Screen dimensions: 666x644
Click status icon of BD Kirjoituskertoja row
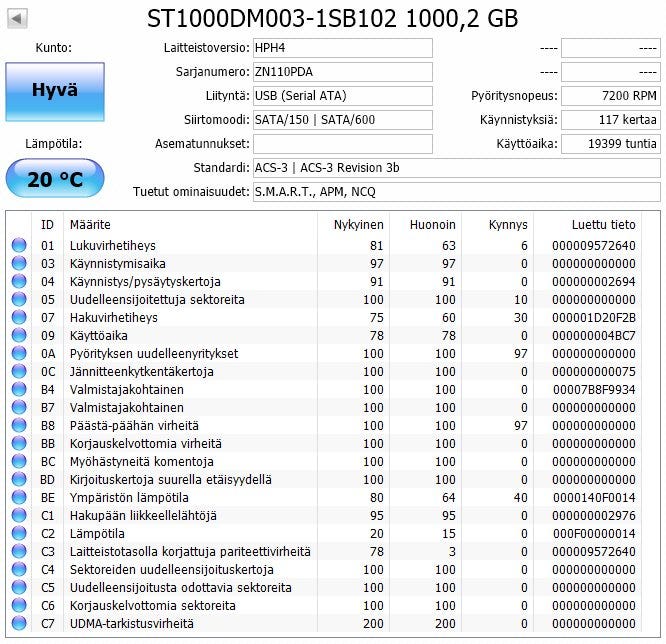[19, 479]
